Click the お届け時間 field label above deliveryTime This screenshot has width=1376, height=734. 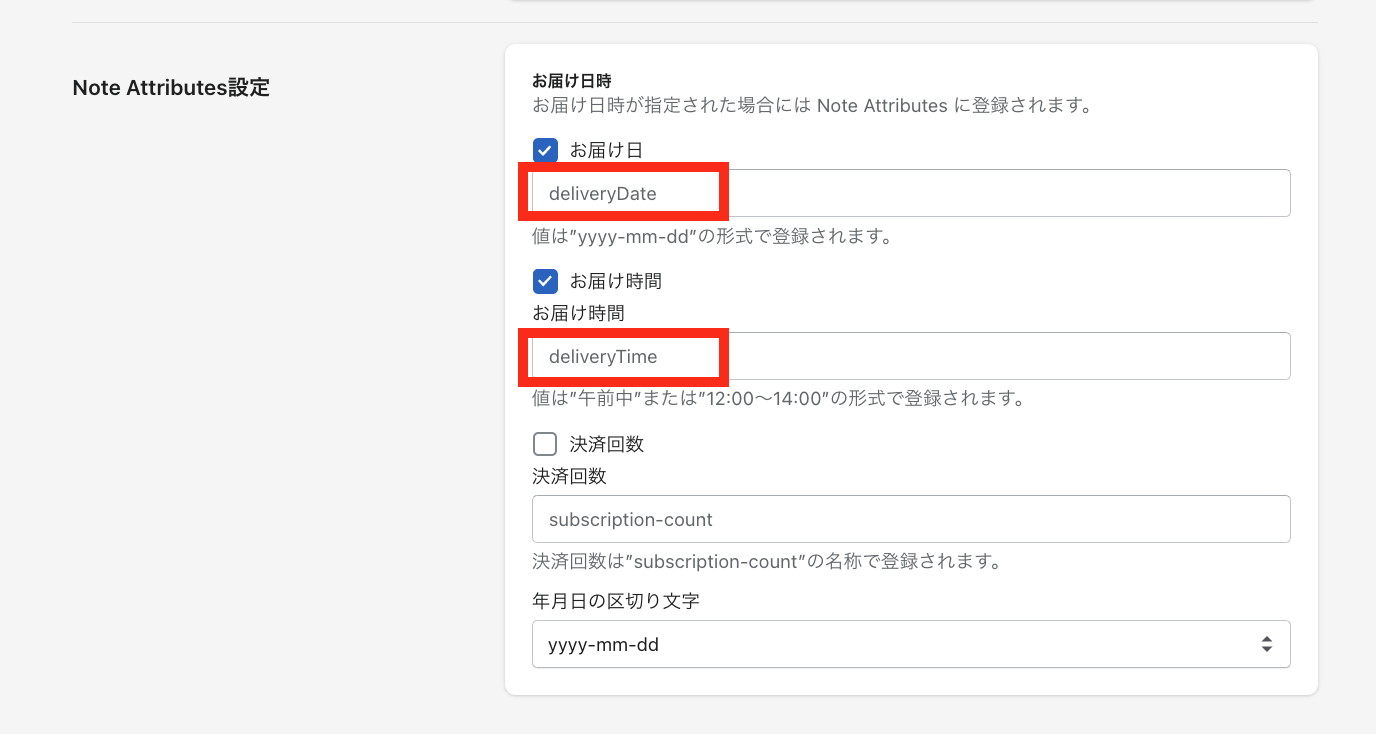tap(578, 313)
